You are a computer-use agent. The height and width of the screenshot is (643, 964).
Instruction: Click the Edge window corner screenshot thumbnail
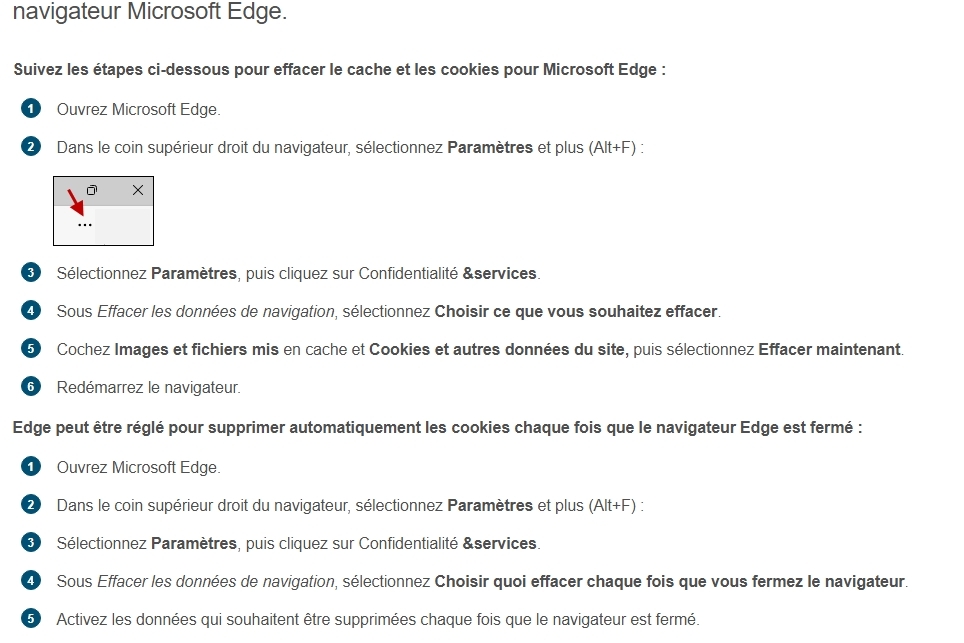103,211
